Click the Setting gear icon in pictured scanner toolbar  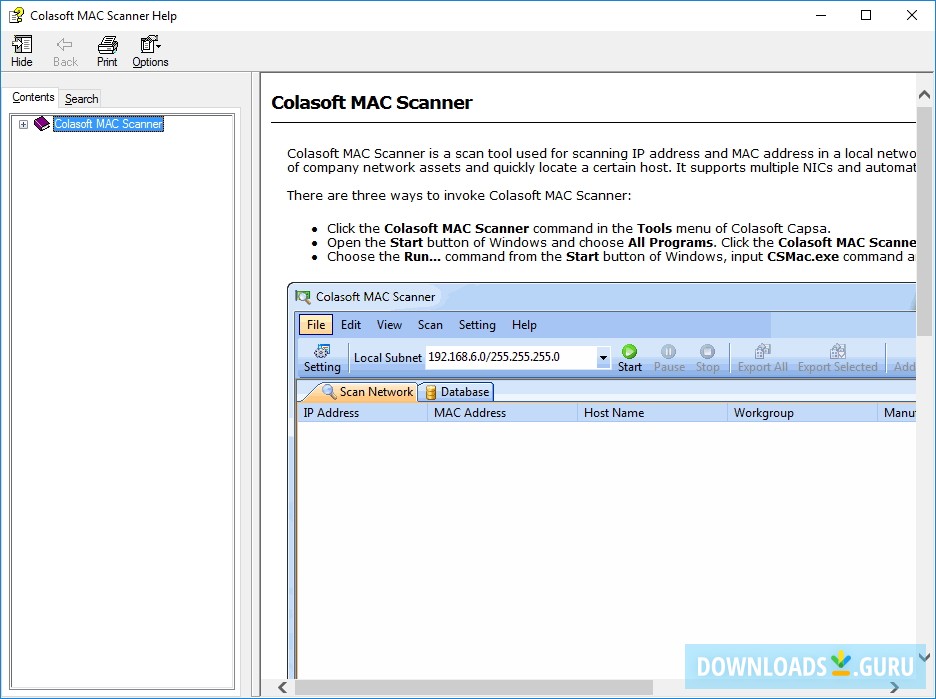322,351
